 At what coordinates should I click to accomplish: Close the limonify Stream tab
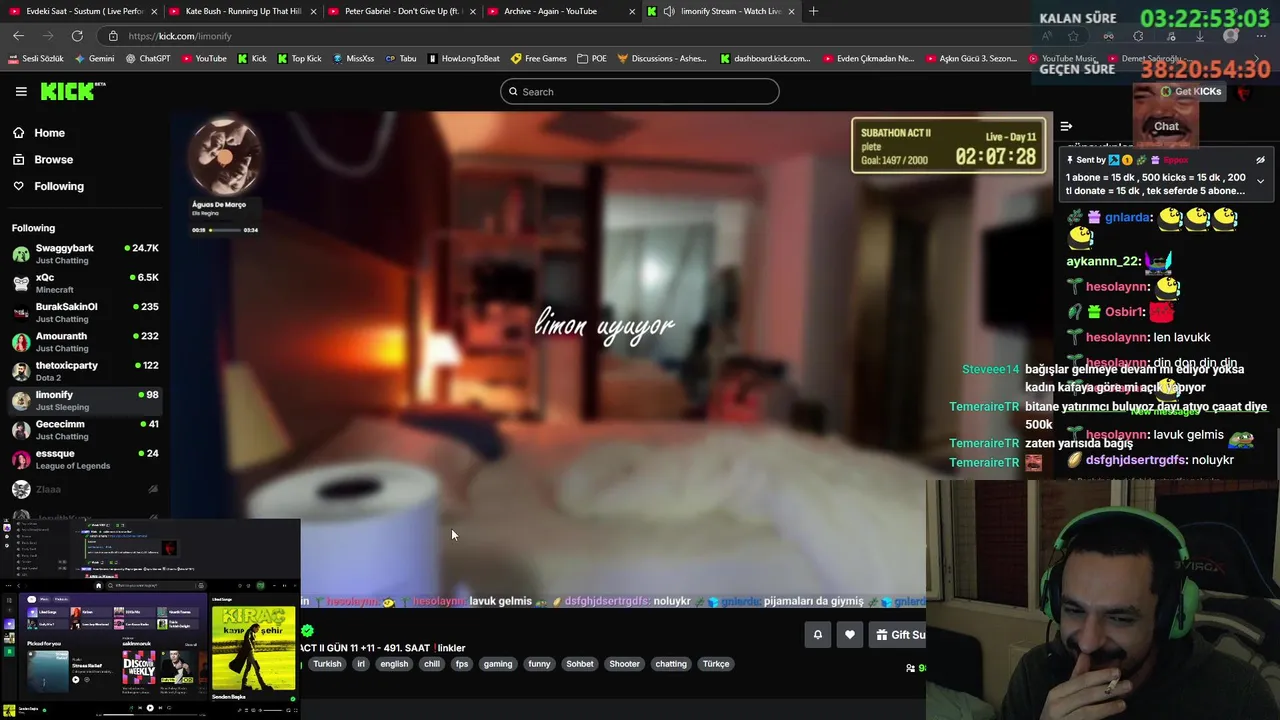[x=792, y=11]
